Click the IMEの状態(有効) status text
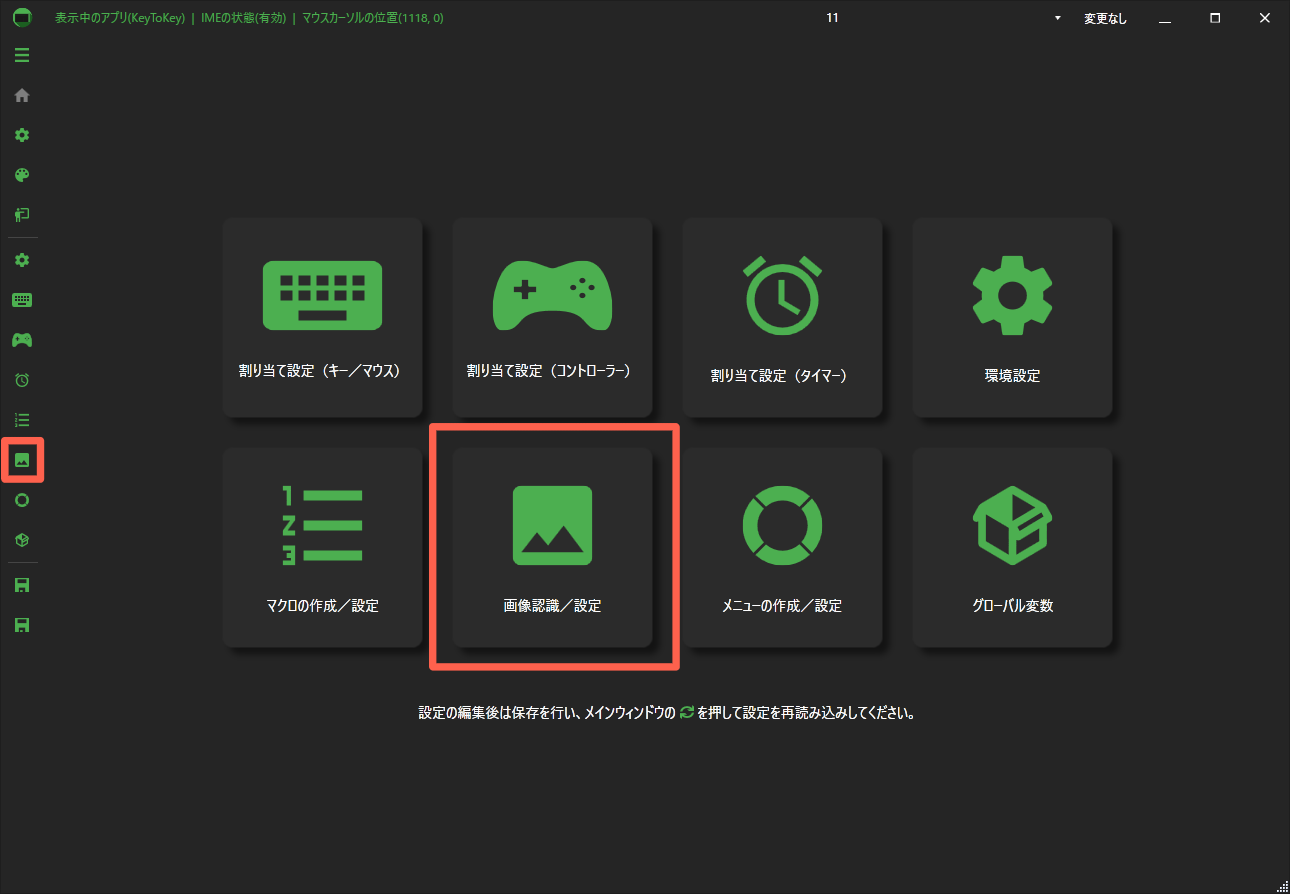Image resolution: width=1290 pixels, height=894 pixels. point(243,18)
